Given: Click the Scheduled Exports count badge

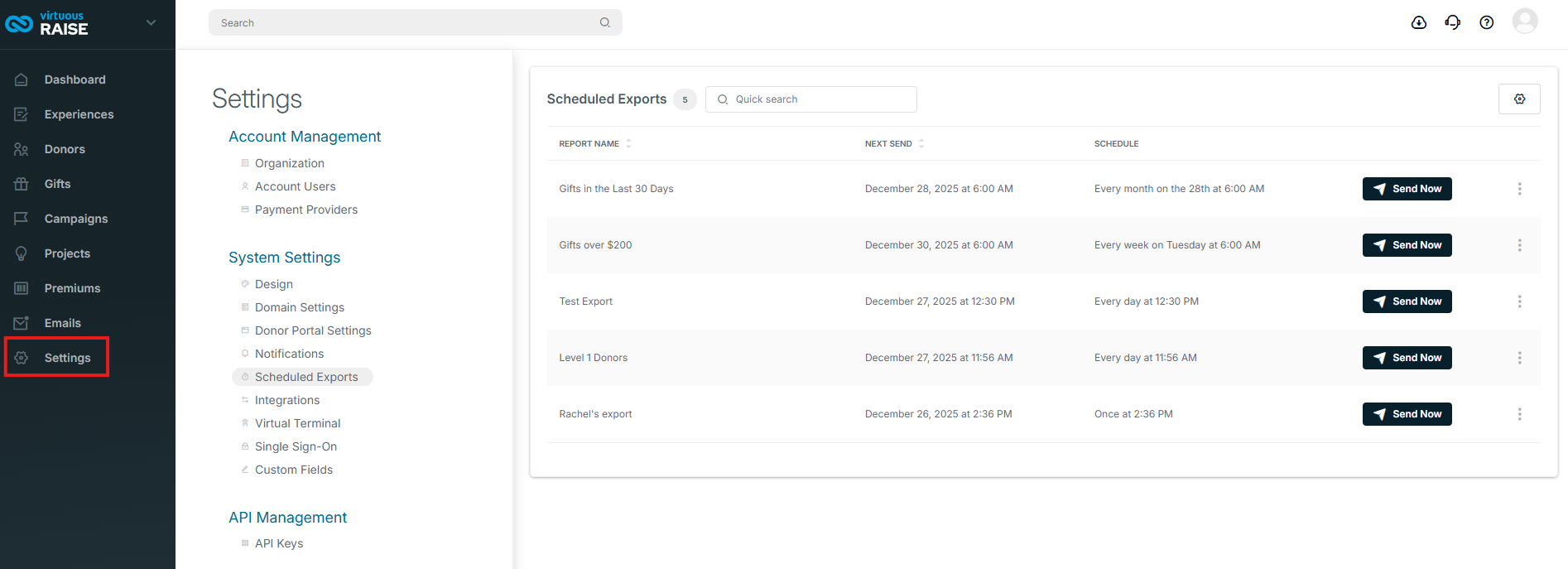Looking at the screenshot, I should [x=685, y=99].
